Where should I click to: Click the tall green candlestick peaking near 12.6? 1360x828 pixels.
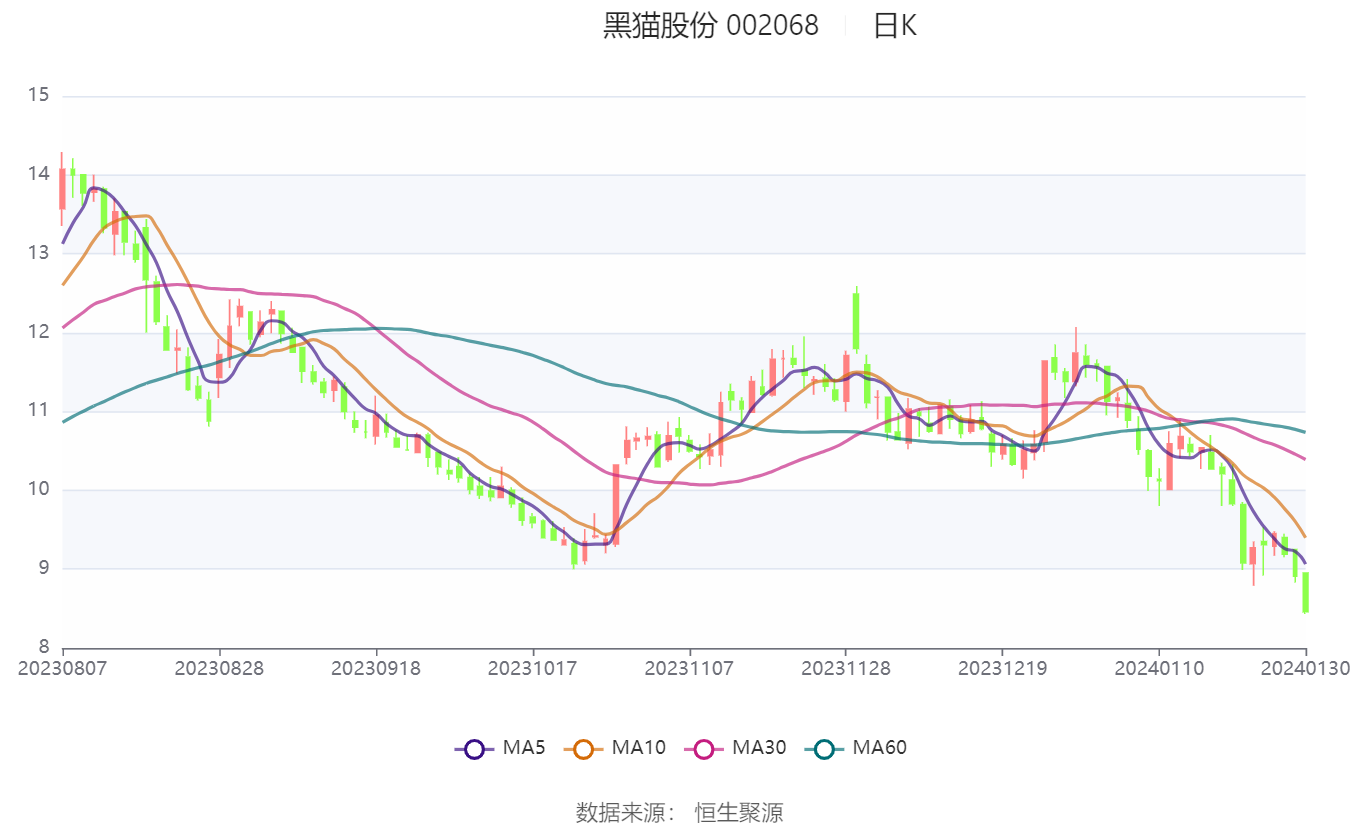(856, 320)
